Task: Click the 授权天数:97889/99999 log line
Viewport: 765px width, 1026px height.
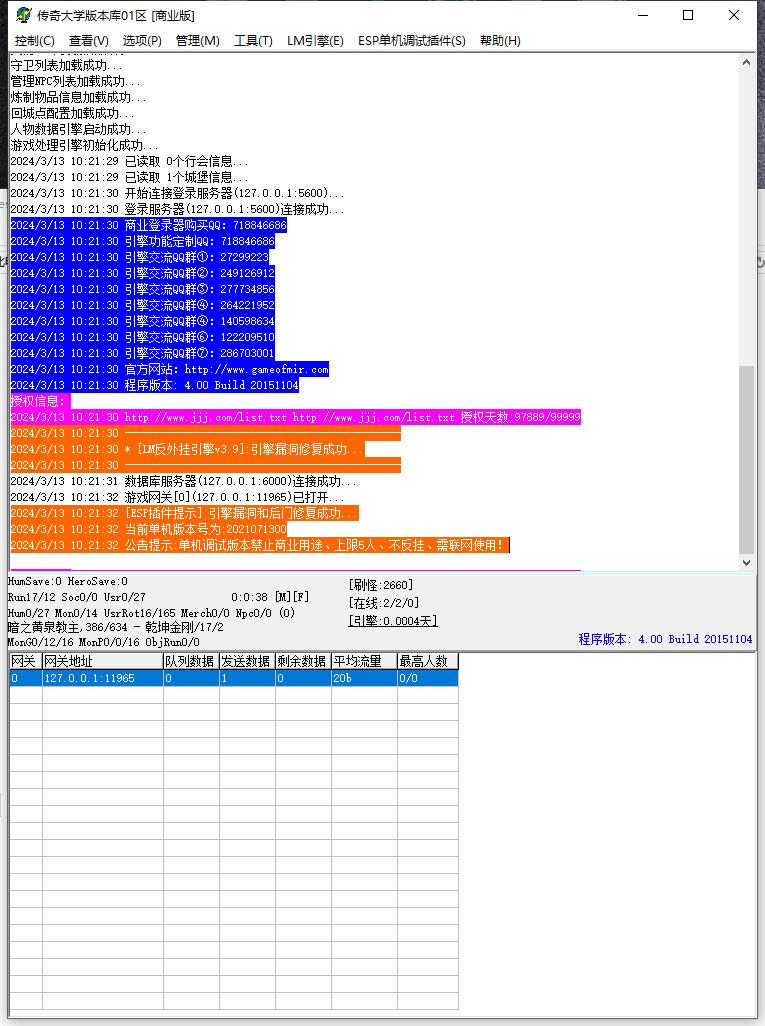Action: 296,417
